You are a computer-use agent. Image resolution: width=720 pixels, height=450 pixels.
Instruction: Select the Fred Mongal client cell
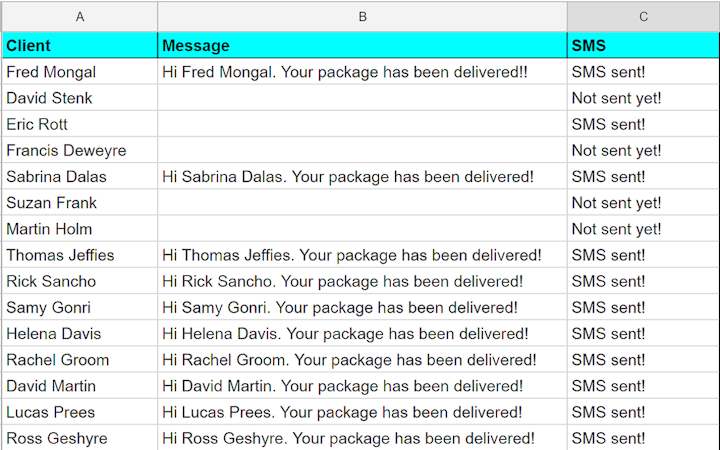[79, 72]
